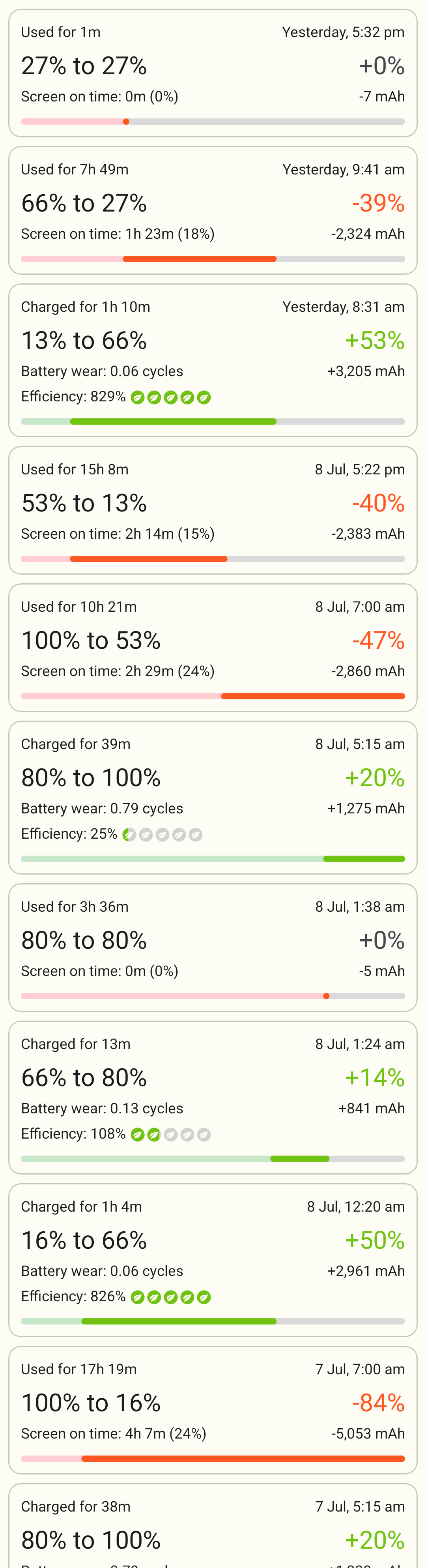Tap the progress bar of the -47% session
The height and width of the screenshot is (1568, 426).
point(213,696)
